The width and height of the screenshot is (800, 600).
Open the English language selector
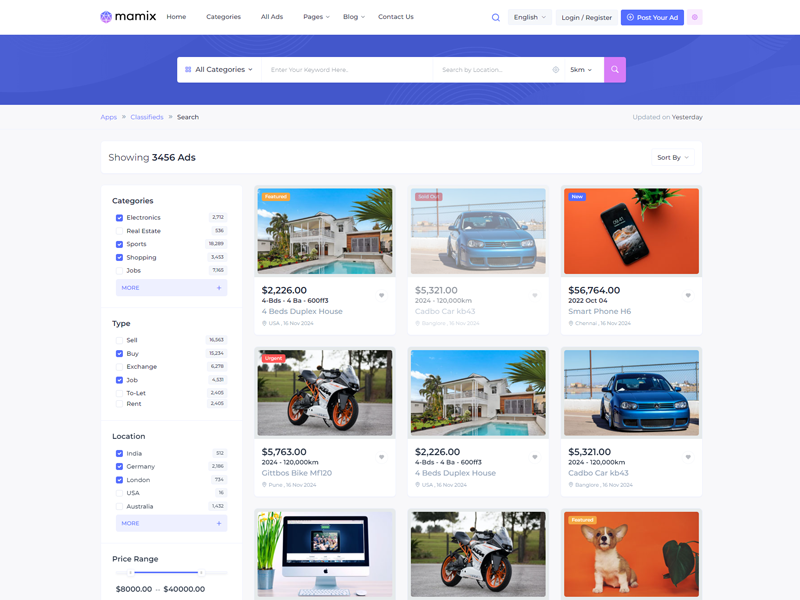(x=529, y=17)
